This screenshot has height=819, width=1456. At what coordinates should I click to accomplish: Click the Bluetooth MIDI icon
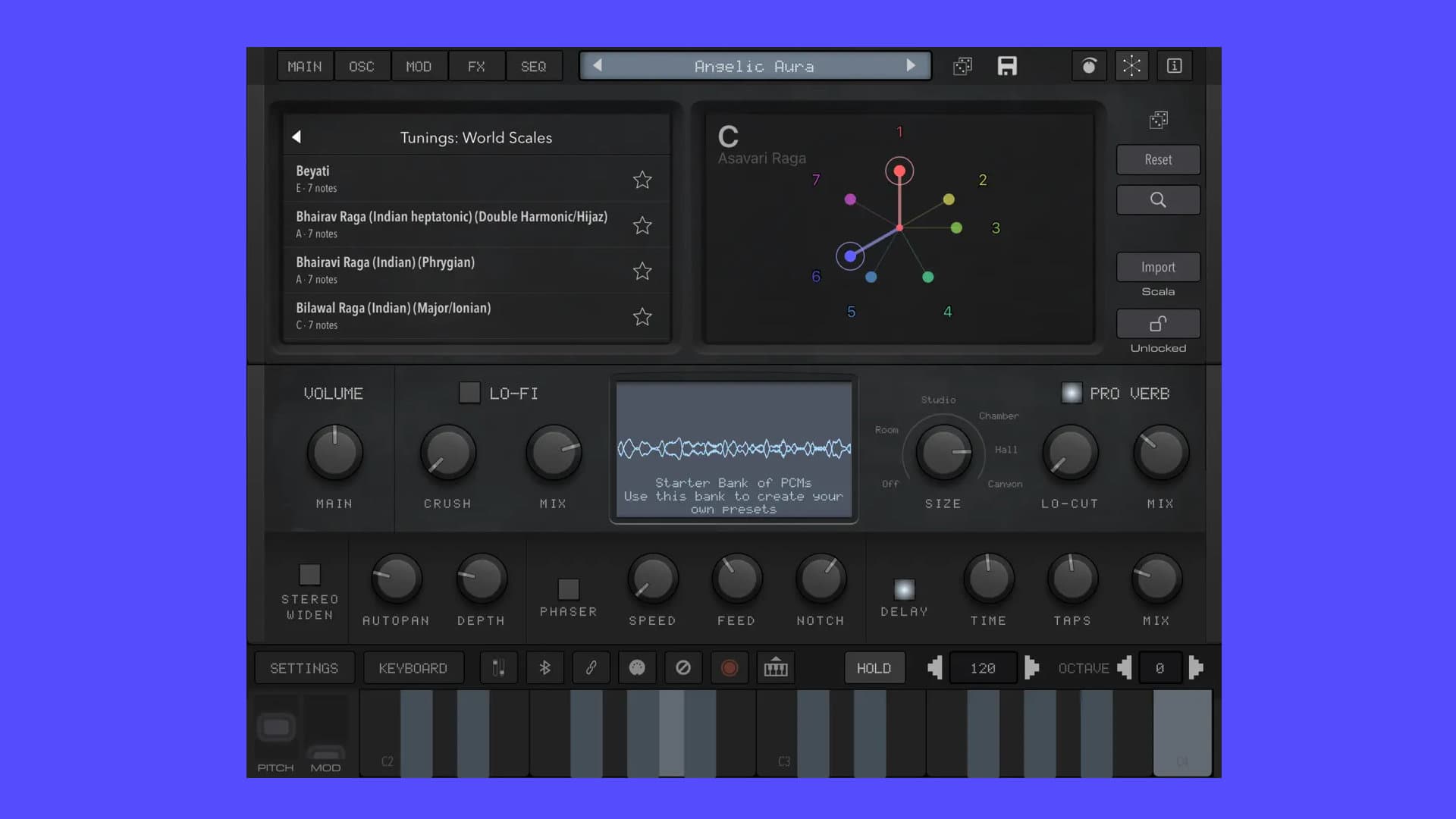coord(544,668)
